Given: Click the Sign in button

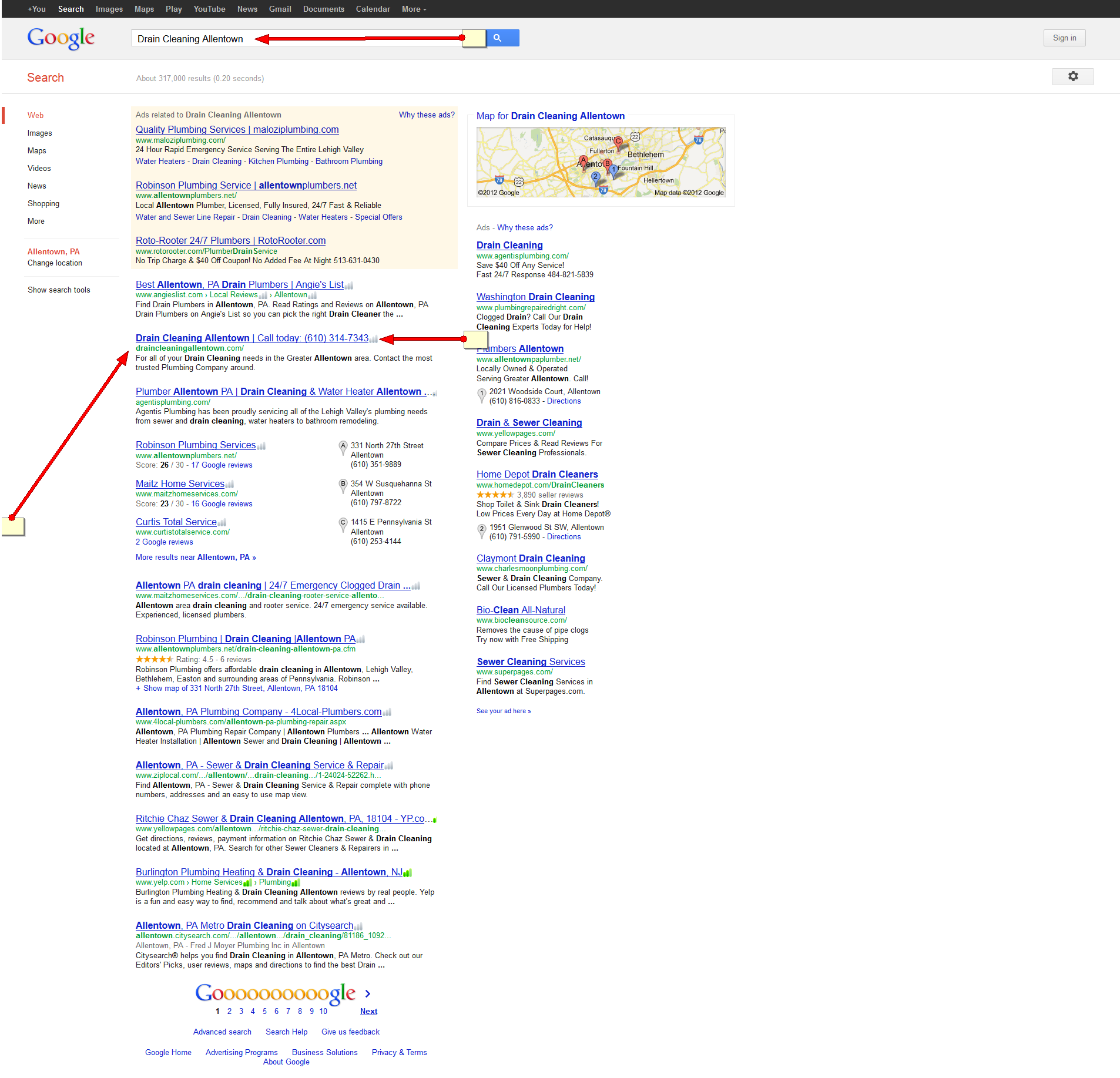Looking at the screenshot, I should click(x=1065, y=38).
